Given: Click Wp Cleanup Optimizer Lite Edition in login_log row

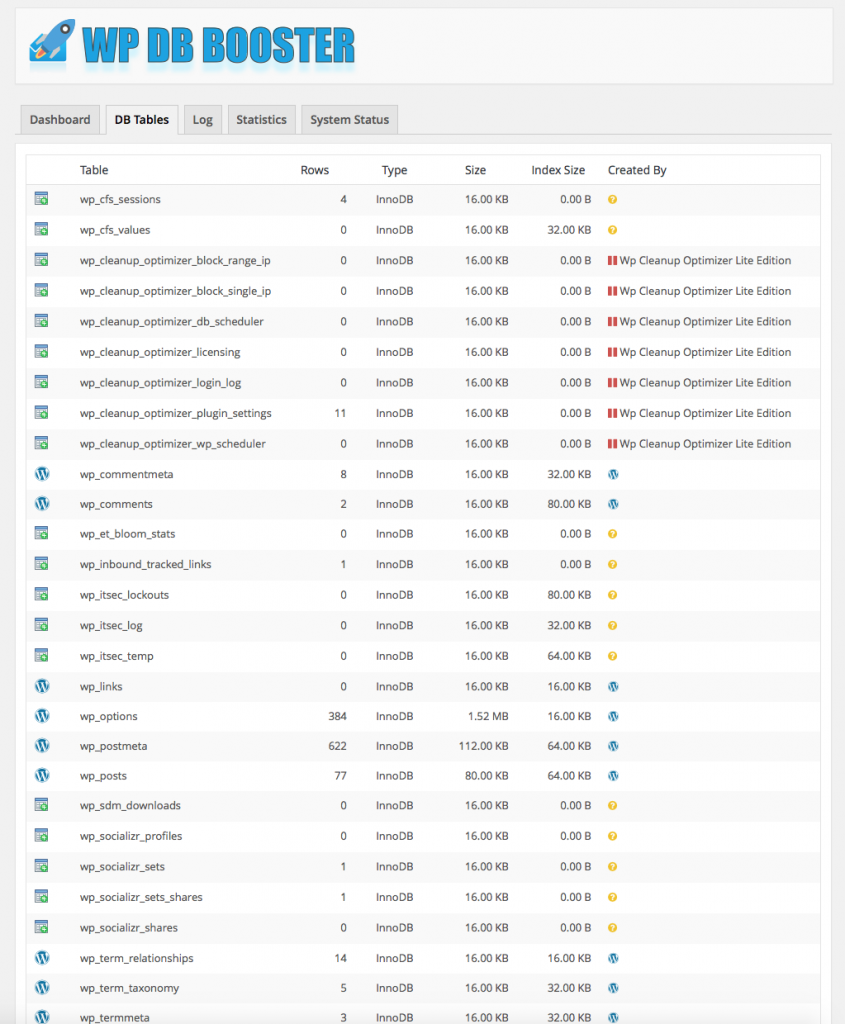Looking at the screenshot, I should coord(705,383).
